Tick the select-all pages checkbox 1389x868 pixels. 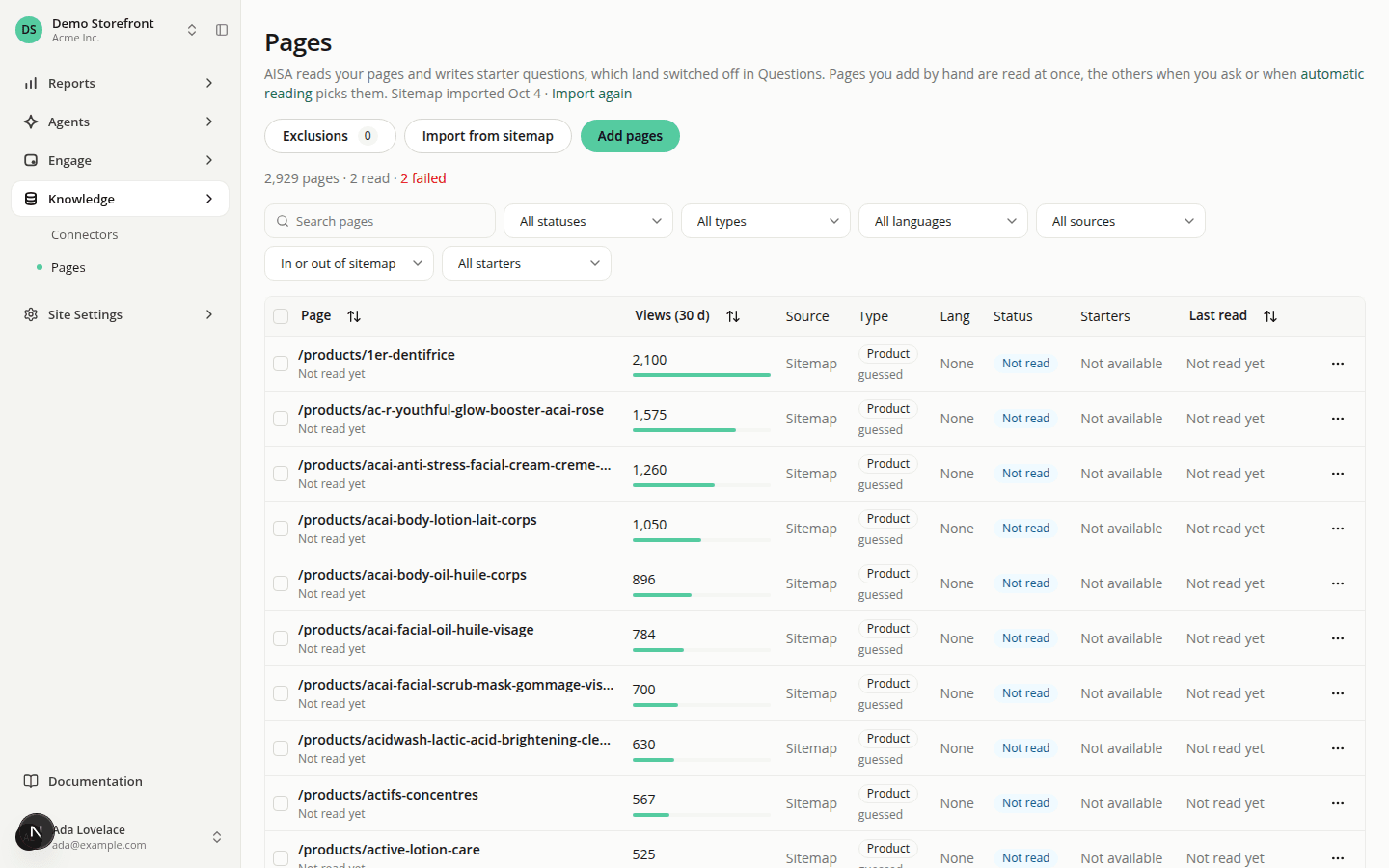pyautogui.click(x=281, y=316)
